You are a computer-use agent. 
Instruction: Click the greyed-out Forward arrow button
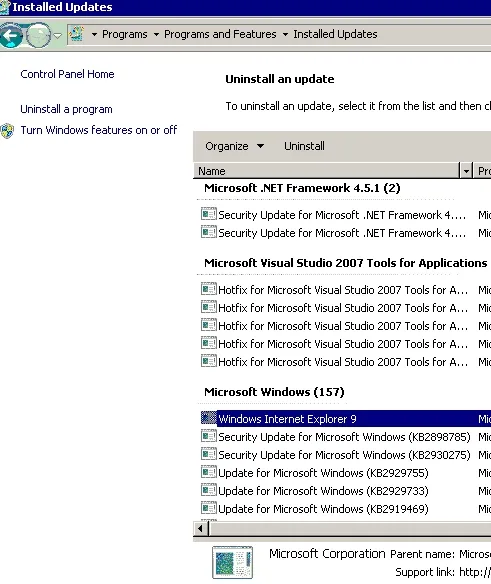point(39,36)
